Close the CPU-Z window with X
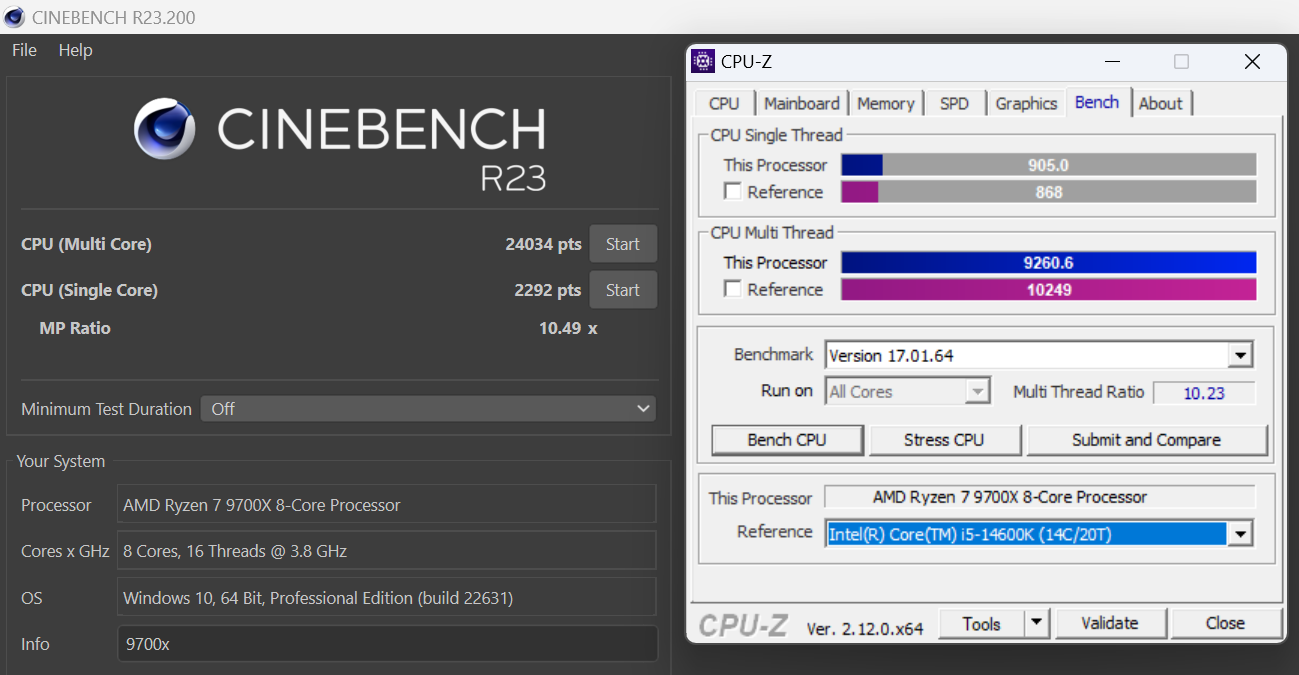1299x675 pixels. pos(1252,62)
